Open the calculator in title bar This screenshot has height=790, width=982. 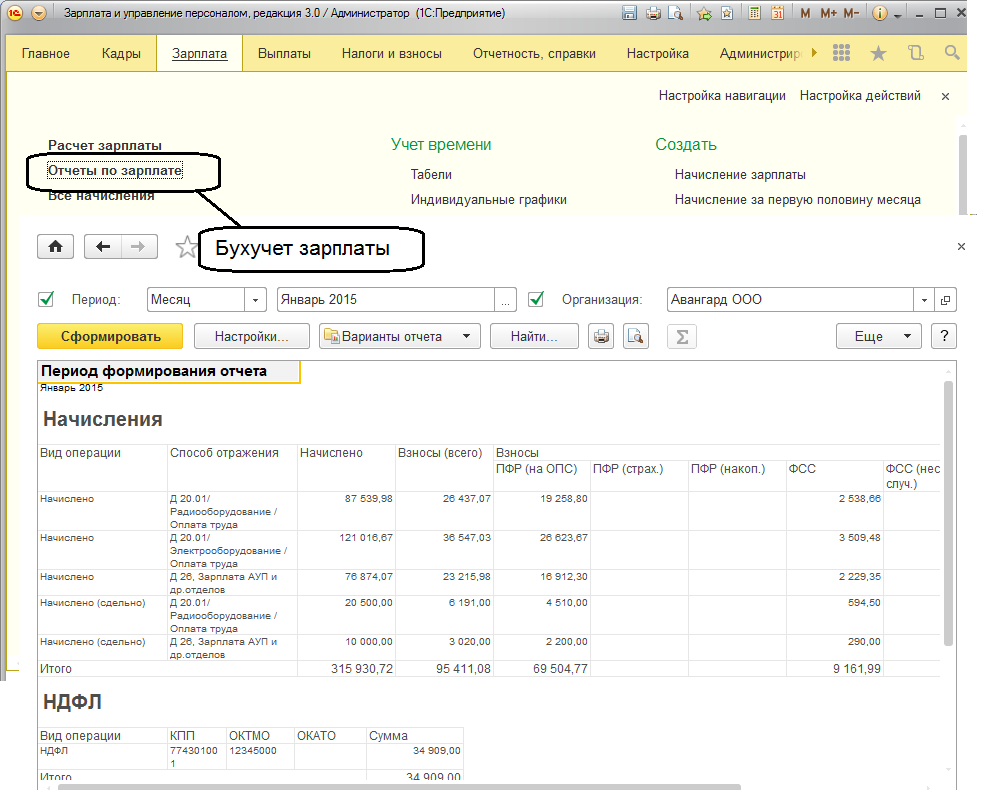pyautogui.click(x=753, y=14)
